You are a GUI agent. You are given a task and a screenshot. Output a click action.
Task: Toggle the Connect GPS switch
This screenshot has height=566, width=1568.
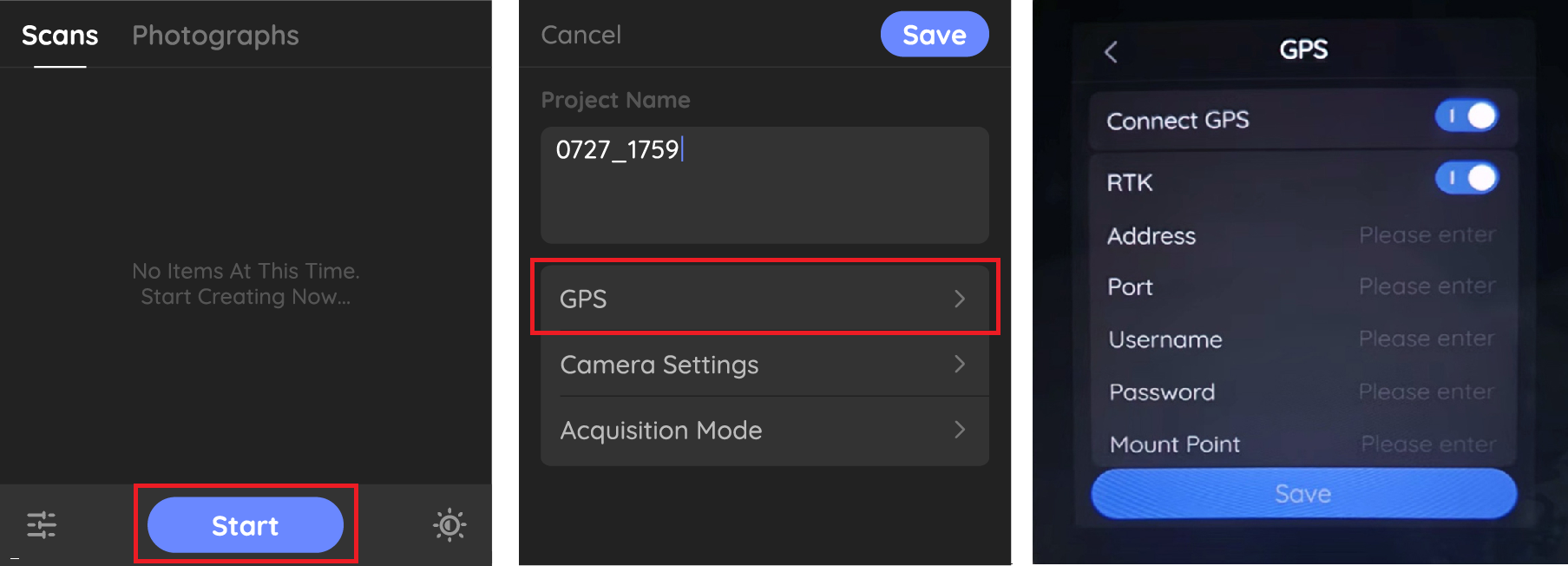pos(1466,116)
